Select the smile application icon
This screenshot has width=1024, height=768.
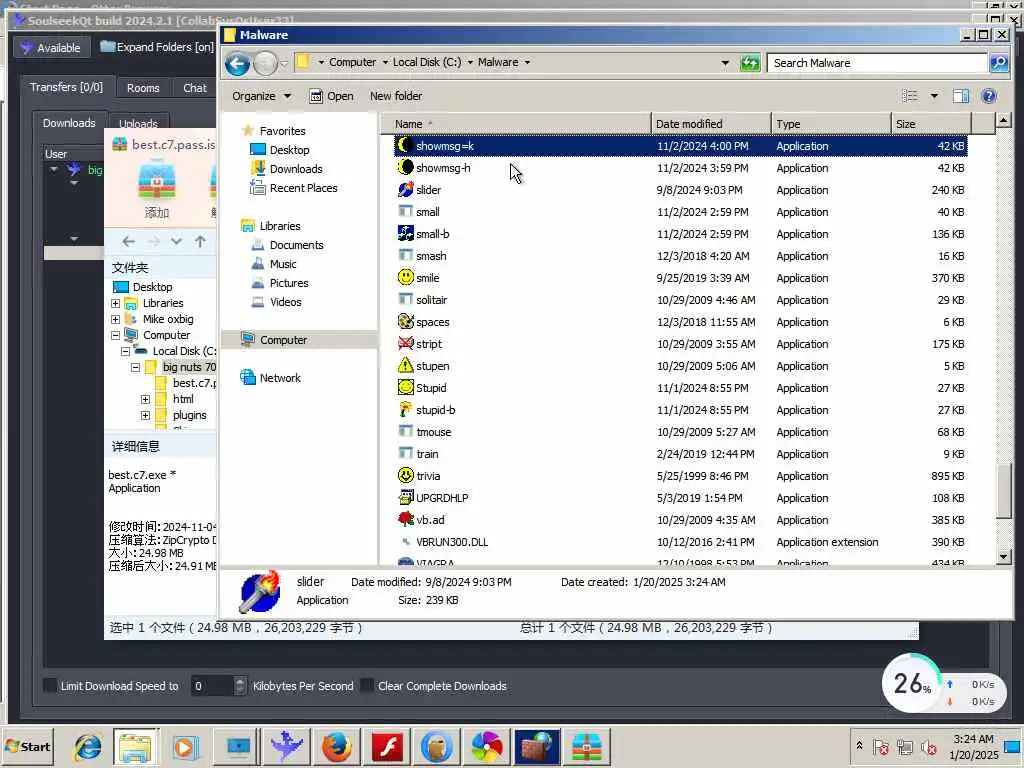point(406,278)
